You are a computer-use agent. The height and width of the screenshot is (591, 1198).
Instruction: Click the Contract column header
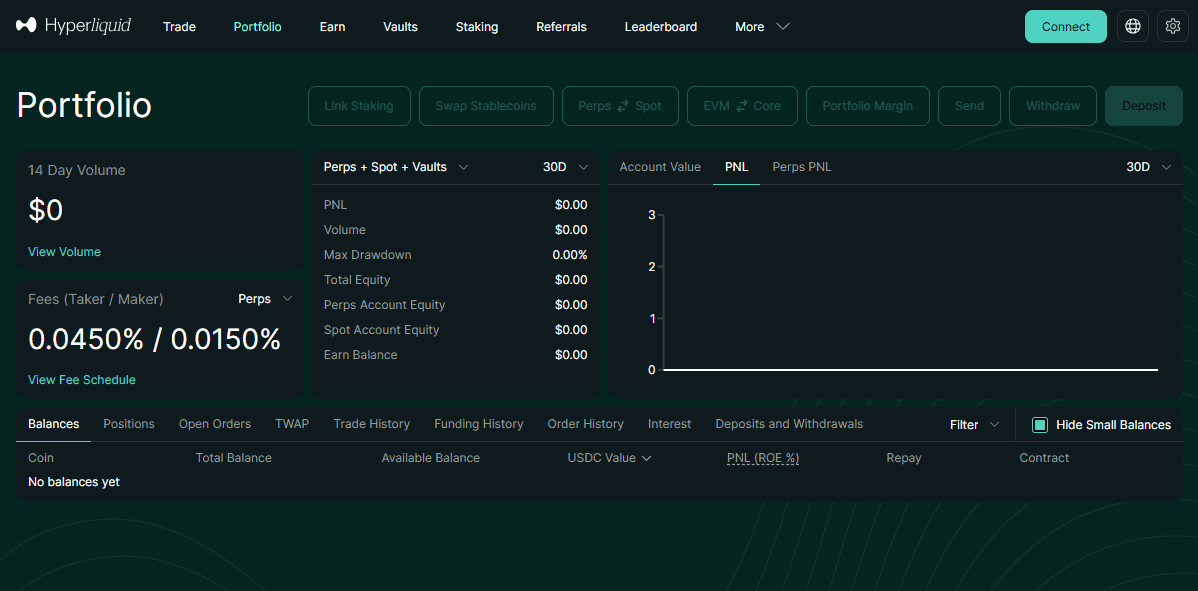[1044, 458]
